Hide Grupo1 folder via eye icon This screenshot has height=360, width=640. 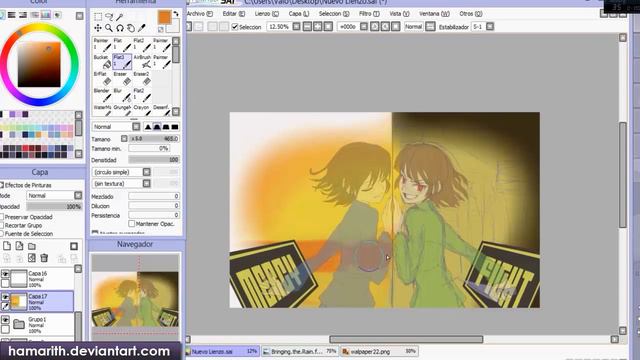tap(5, 320)
